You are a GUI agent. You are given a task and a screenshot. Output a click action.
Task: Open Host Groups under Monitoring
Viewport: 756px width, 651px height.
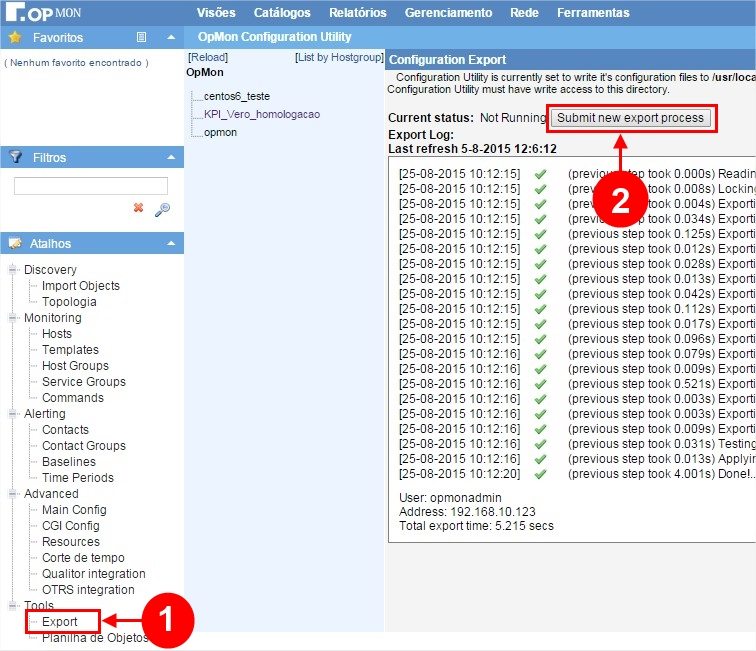75,366
